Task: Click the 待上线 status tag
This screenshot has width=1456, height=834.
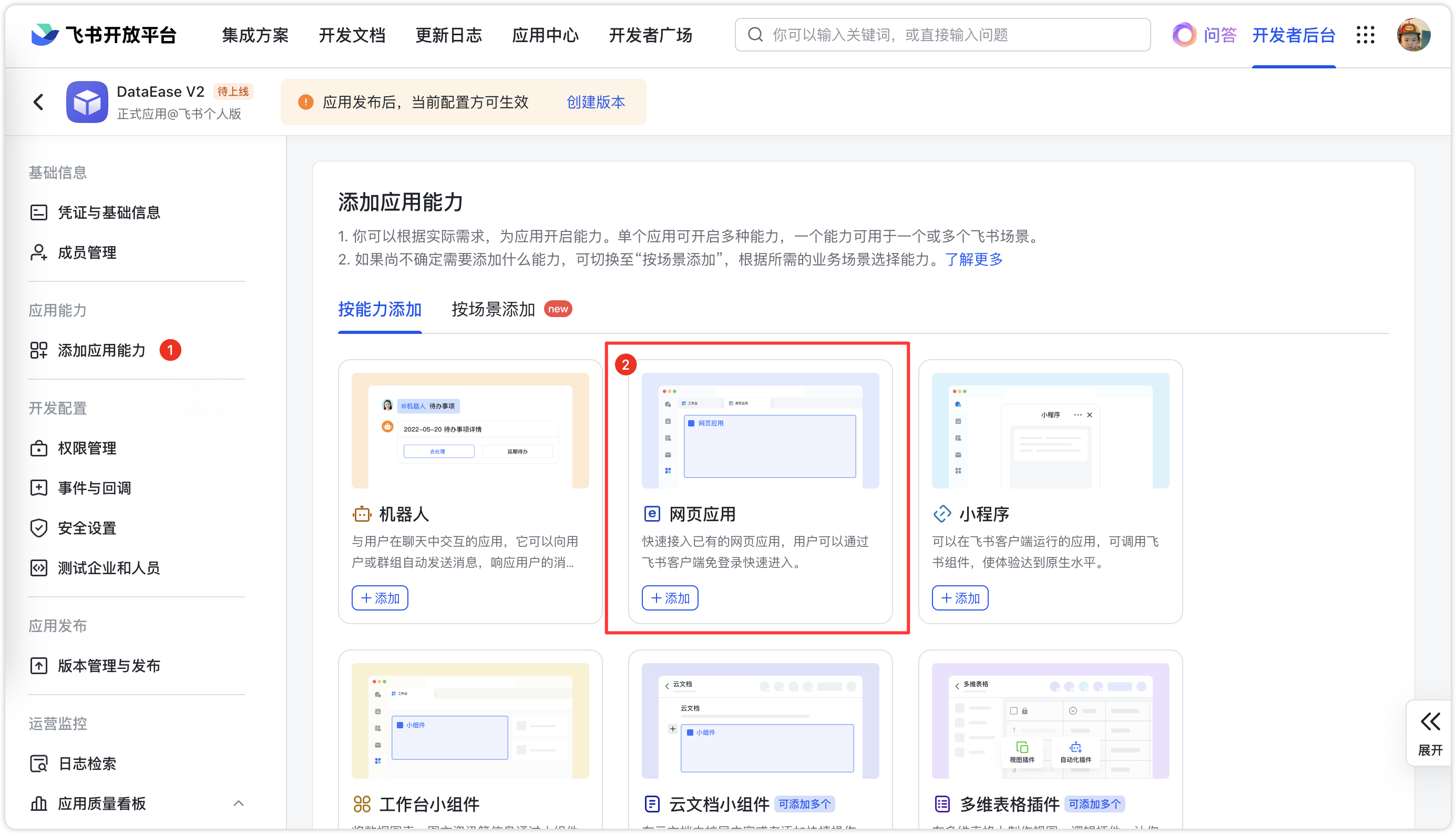Action: pos(233,91)
